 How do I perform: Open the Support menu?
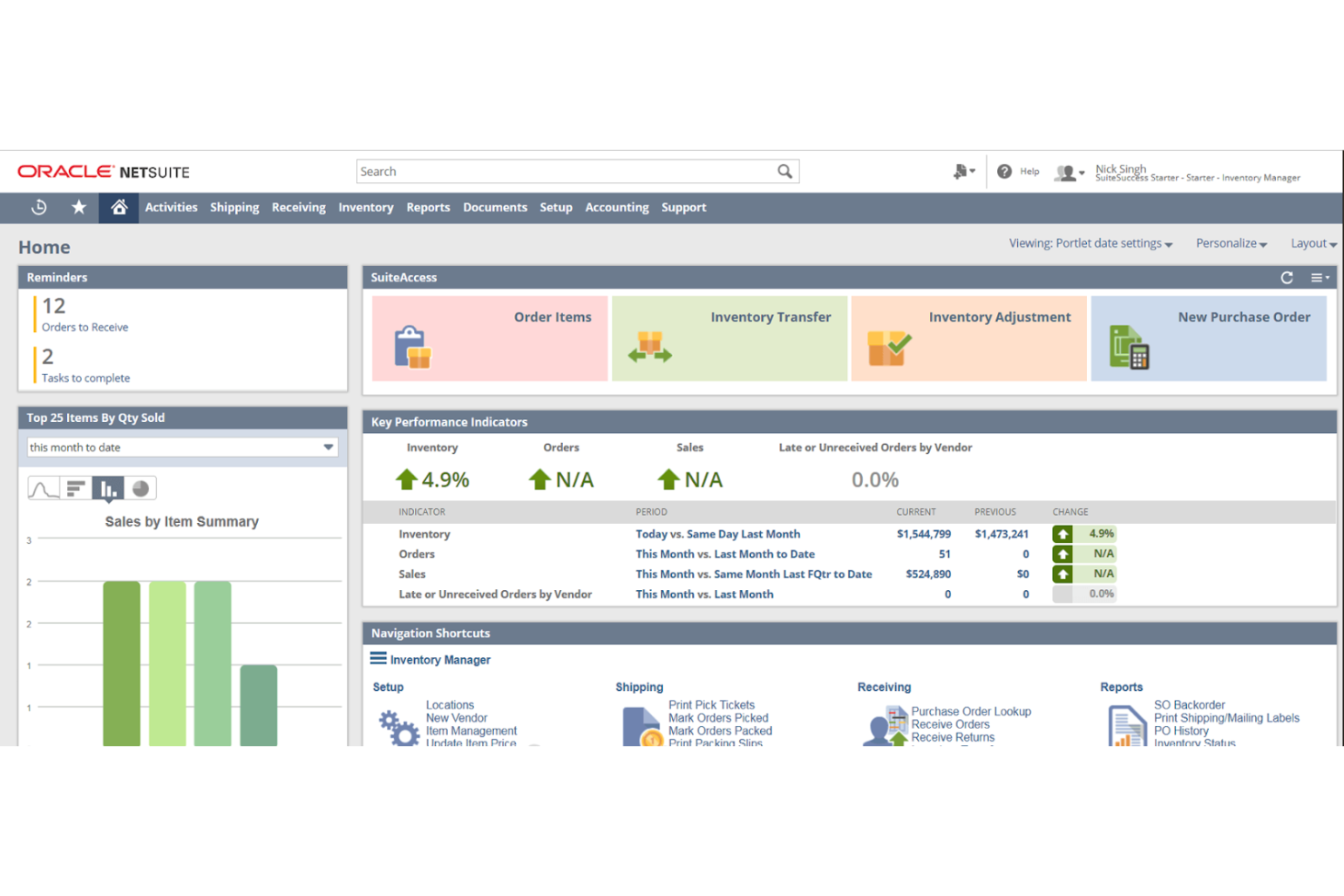tap(684, 207)
